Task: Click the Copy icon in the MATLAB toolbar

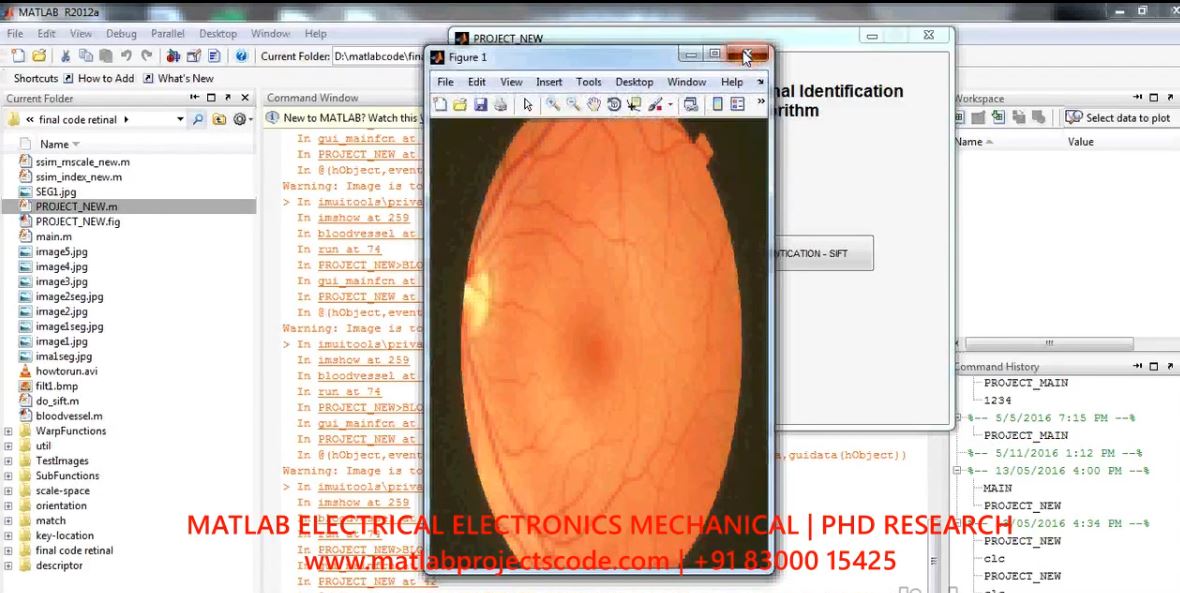Action: pos(86,56)
